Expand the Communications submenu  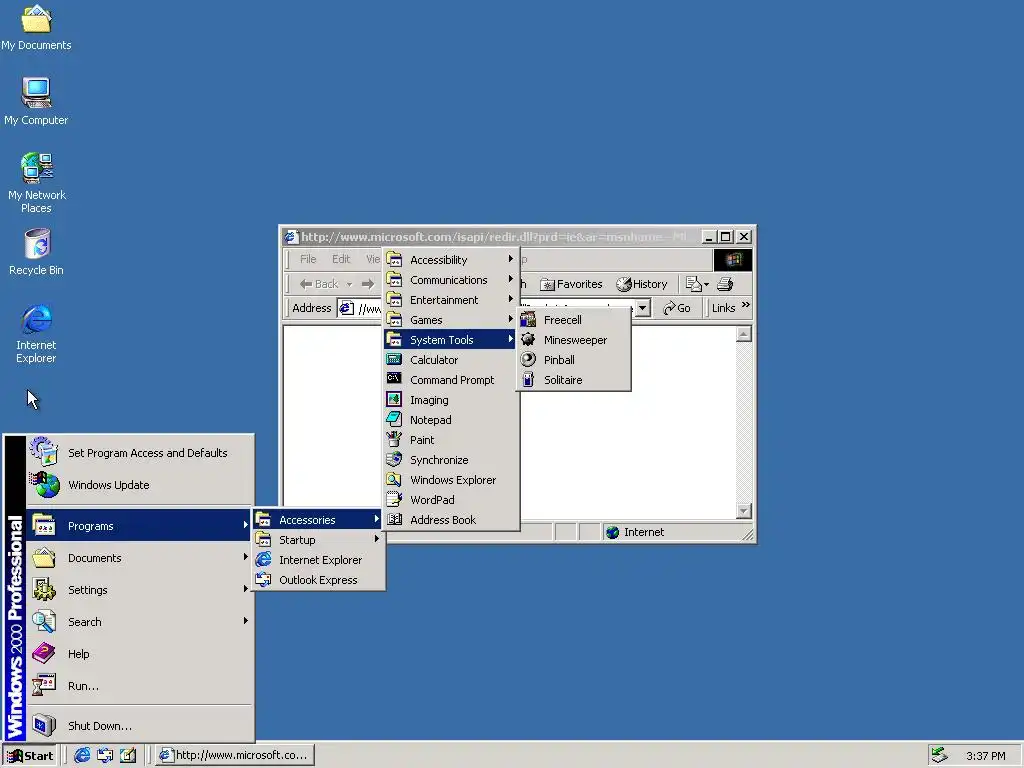(x=451, y=280)
